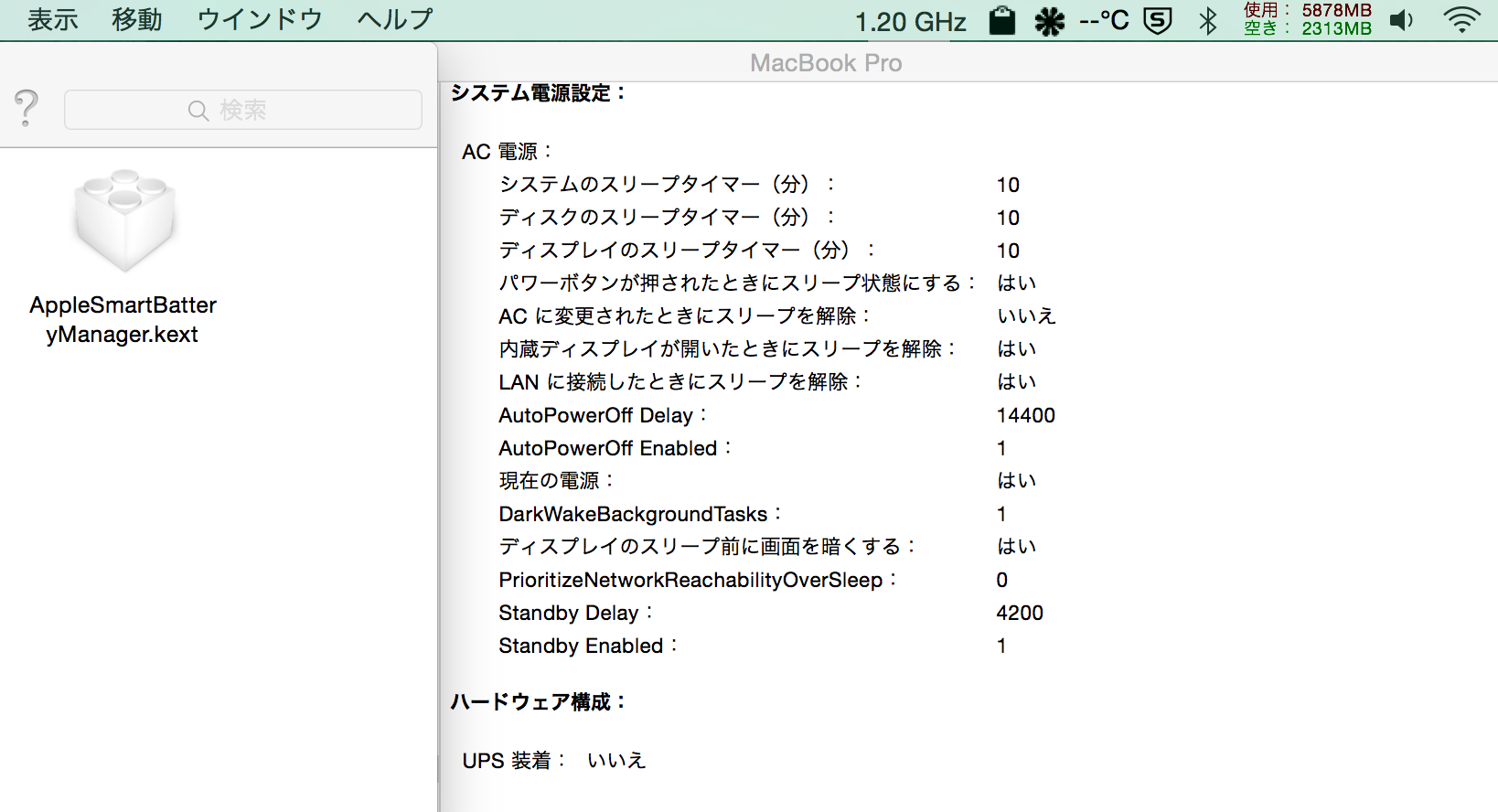This screenshot has width=1498, height=812.
Task: Click the システム電源設定 heading
Action: 538,92
